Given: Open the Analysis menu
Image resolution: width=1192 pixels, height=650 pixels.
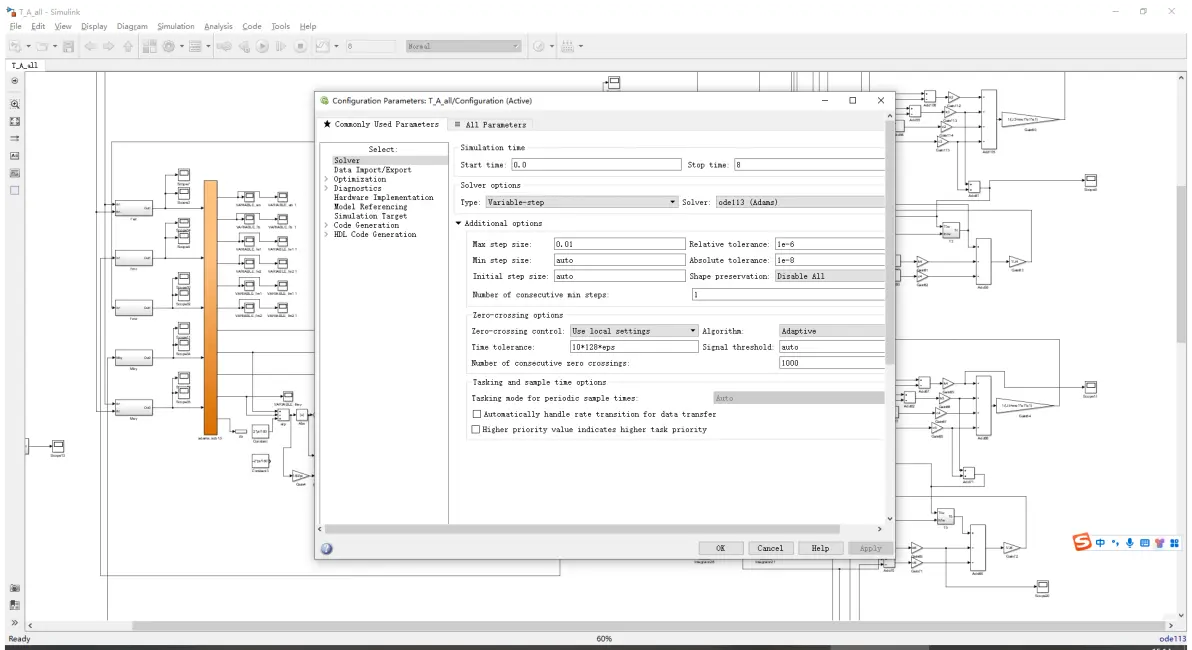Looking at the screenshot, I should [x=218, y=26].
